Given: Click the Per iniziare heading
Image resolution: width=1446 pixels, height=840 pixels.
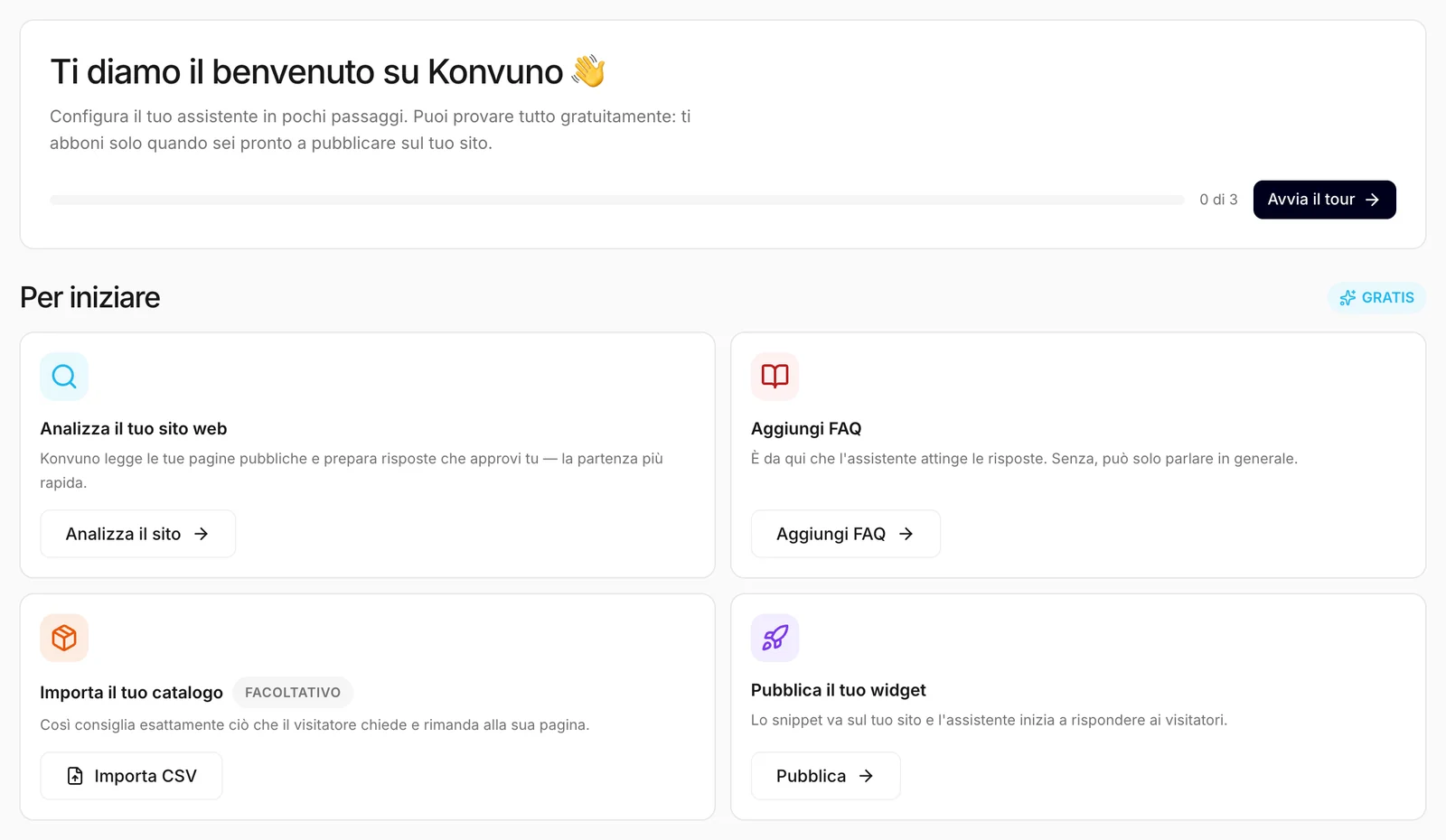Looking at the screenshot, I should (90, 297).
